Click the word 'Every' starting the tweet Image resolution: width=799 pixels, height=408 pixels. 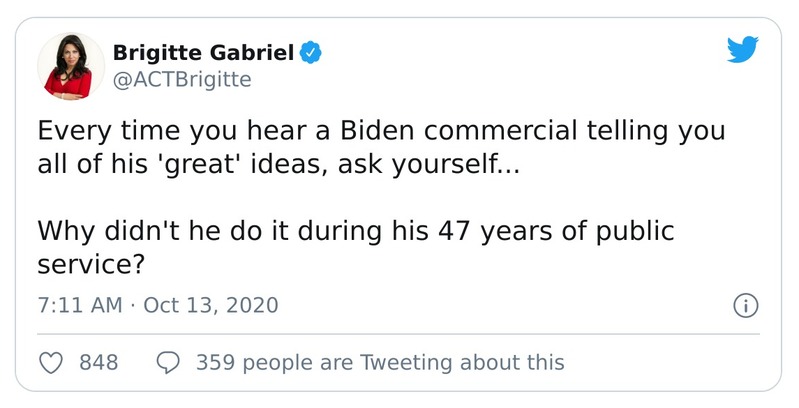click(x=69, y=132)
